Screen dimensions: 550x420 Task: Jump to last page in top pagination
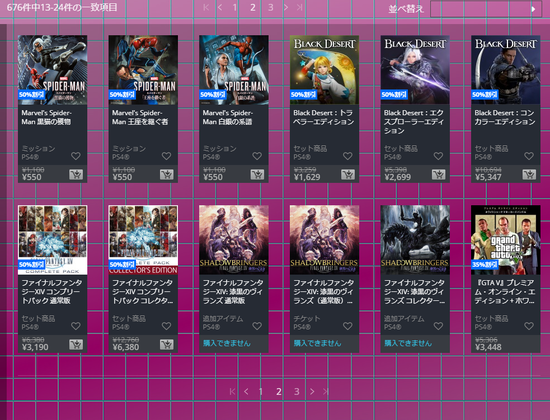click(x=300, y=7)
